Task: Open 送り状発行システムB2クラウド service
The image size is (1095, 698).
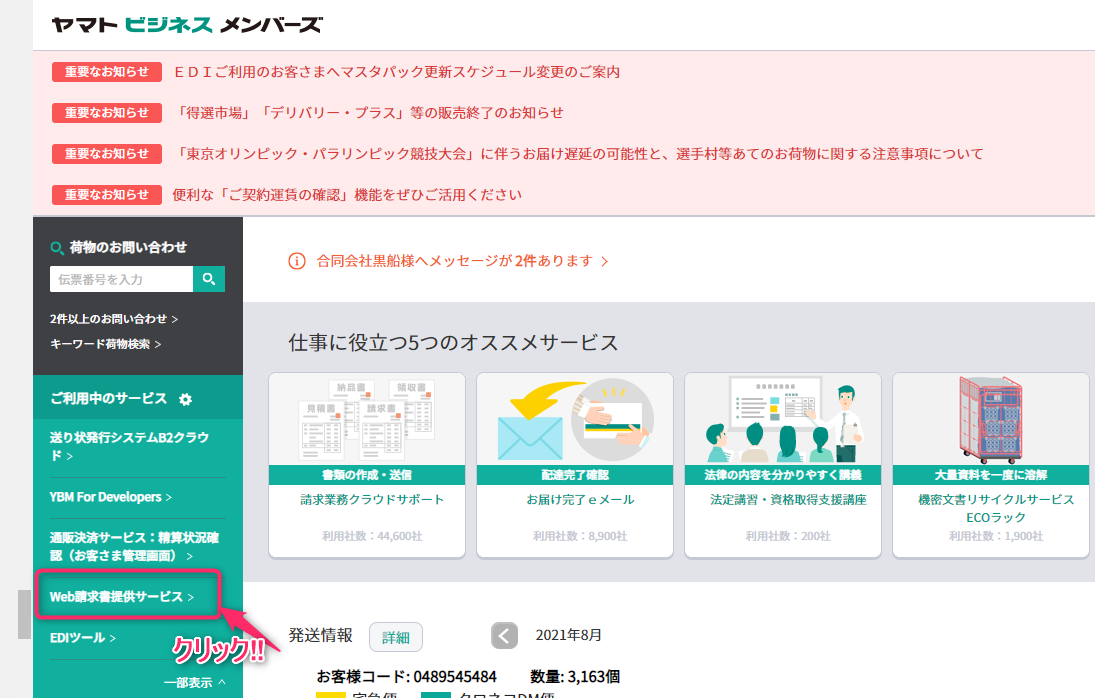Action: (130, 446)
